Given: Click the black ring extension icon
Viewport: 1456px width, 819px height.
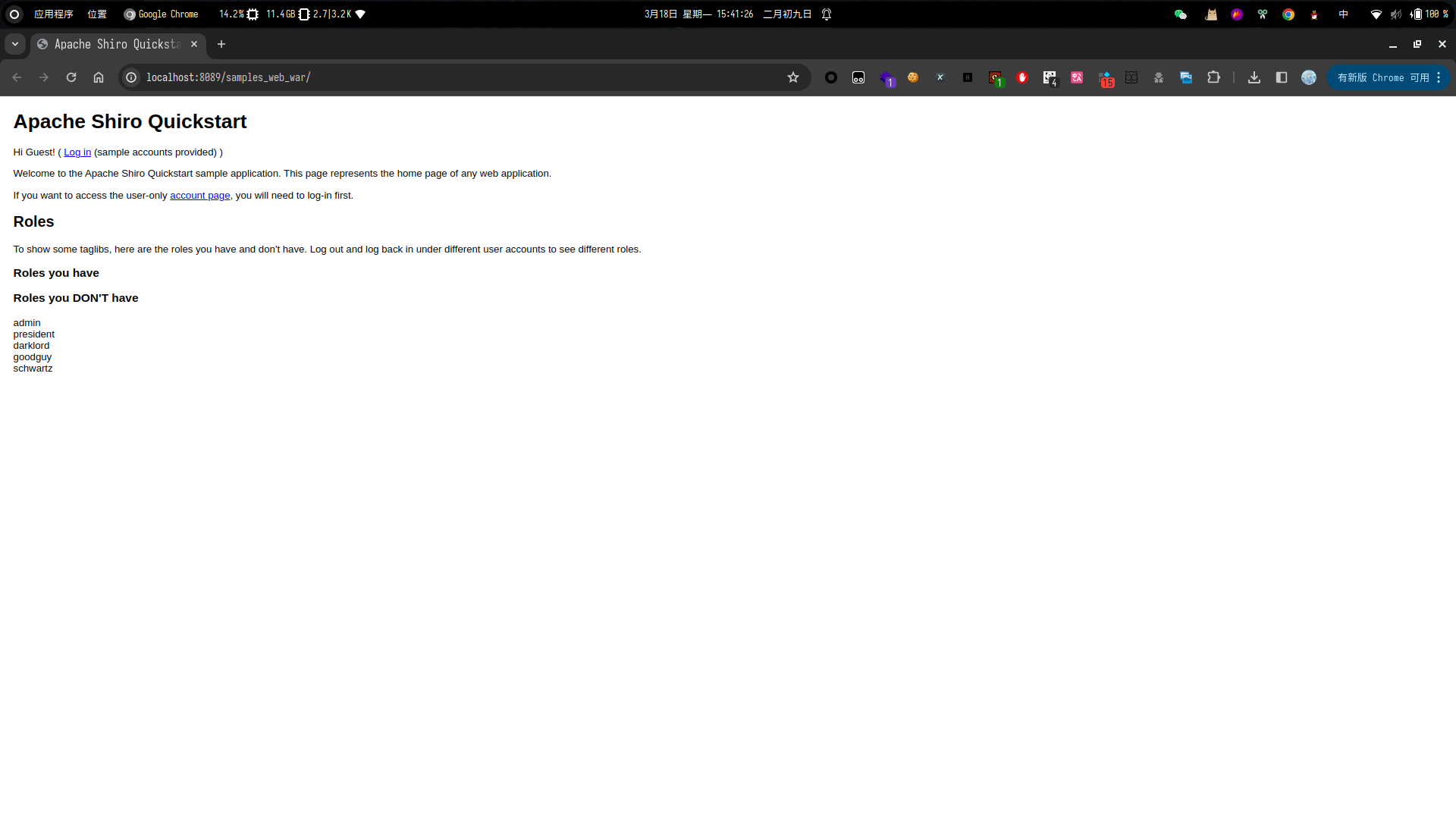Looking at the screenshot, I should [x=831, y=77].
